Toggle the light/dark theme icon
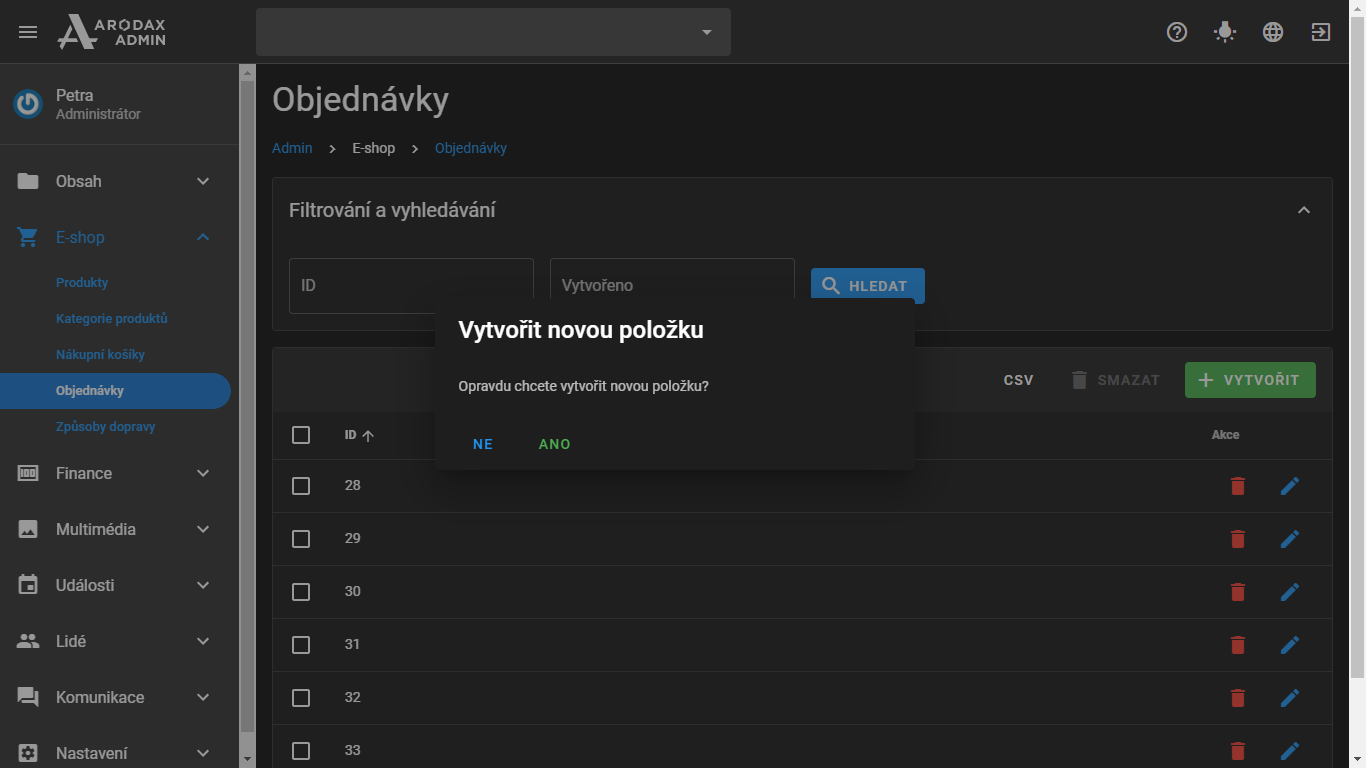 pos(1225,32)
